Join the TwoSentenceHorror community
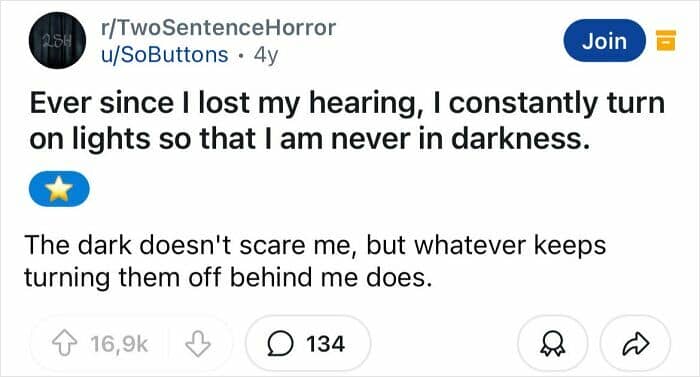 (x=604, y=41)
